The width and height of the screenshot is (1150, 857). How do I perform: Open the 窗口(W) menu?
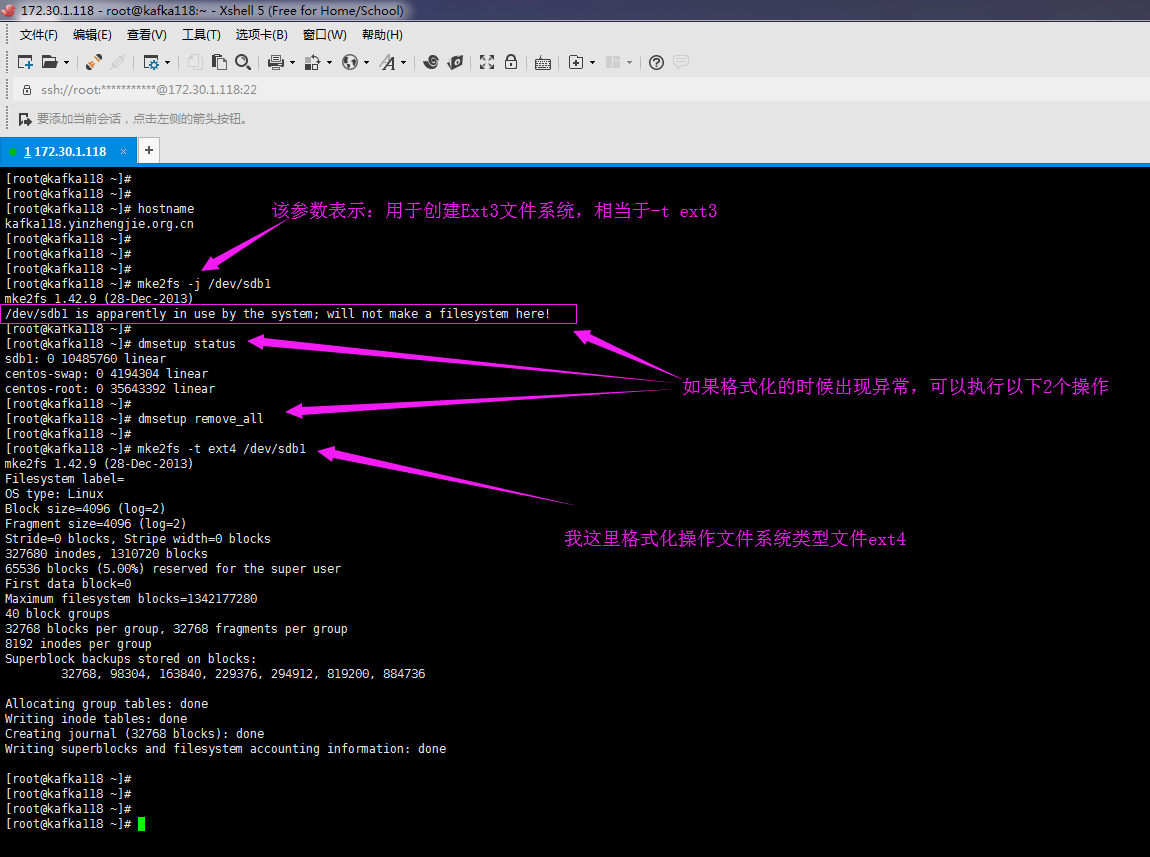325,34
